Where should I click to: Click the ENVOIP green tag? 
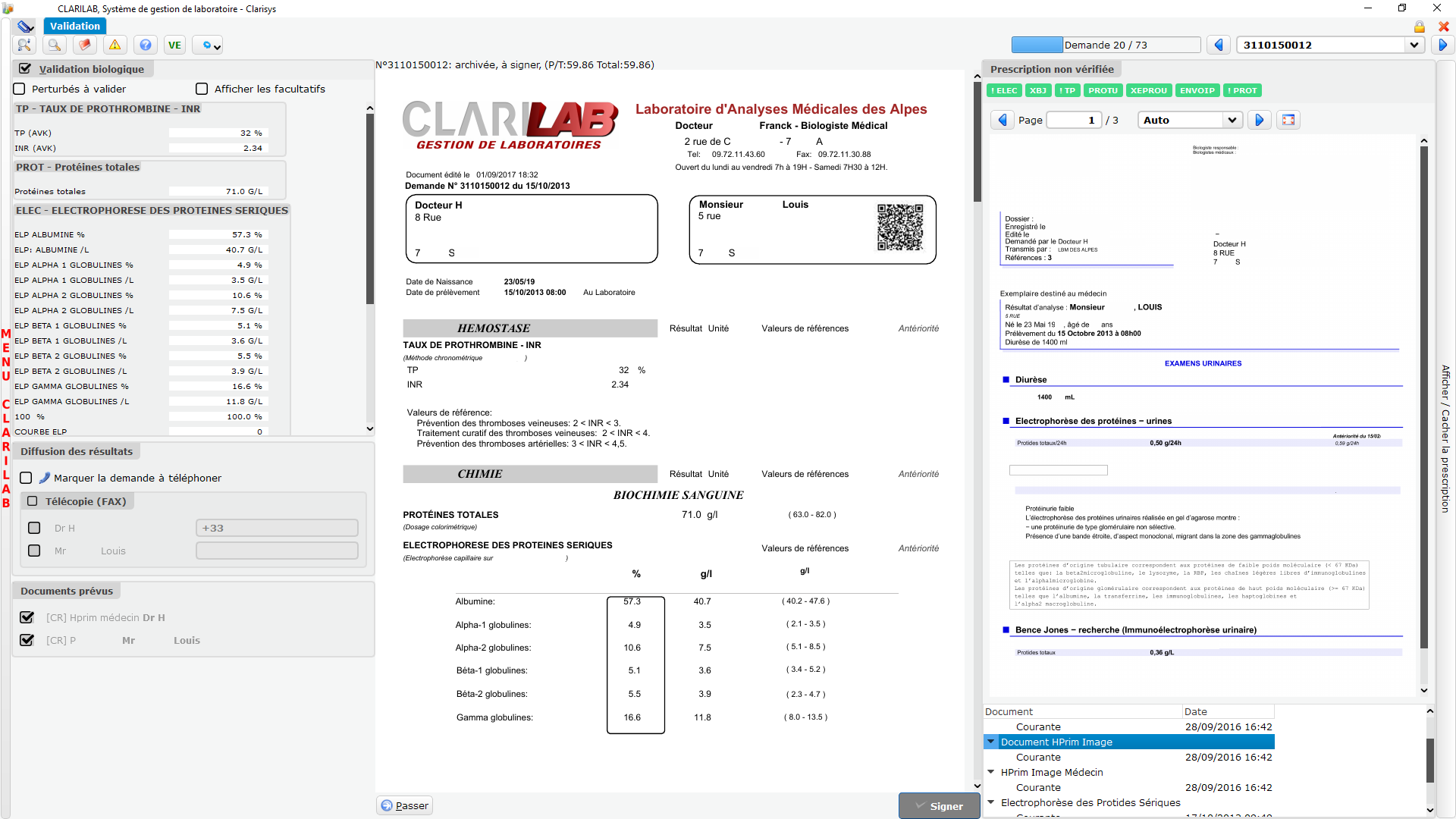tap(1197, 90)
